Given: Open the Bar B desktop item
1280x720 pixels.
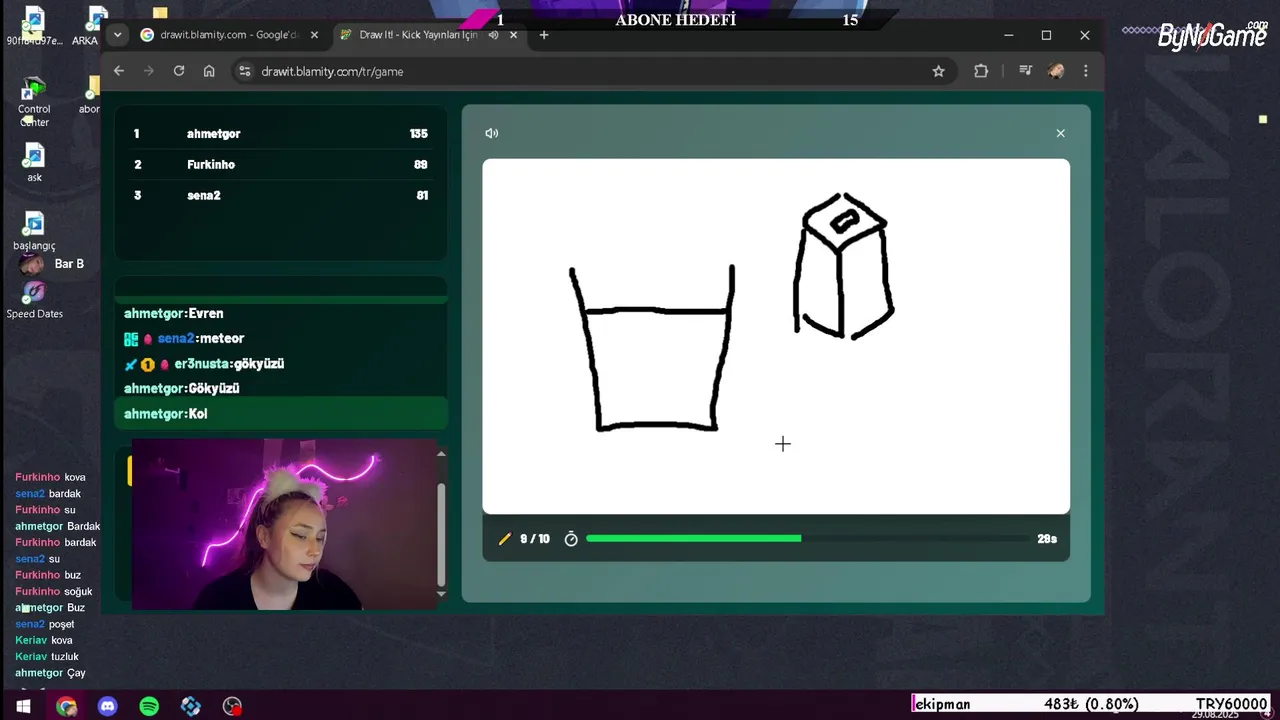Looking at the screenshot, I should (x=53, y=264).
